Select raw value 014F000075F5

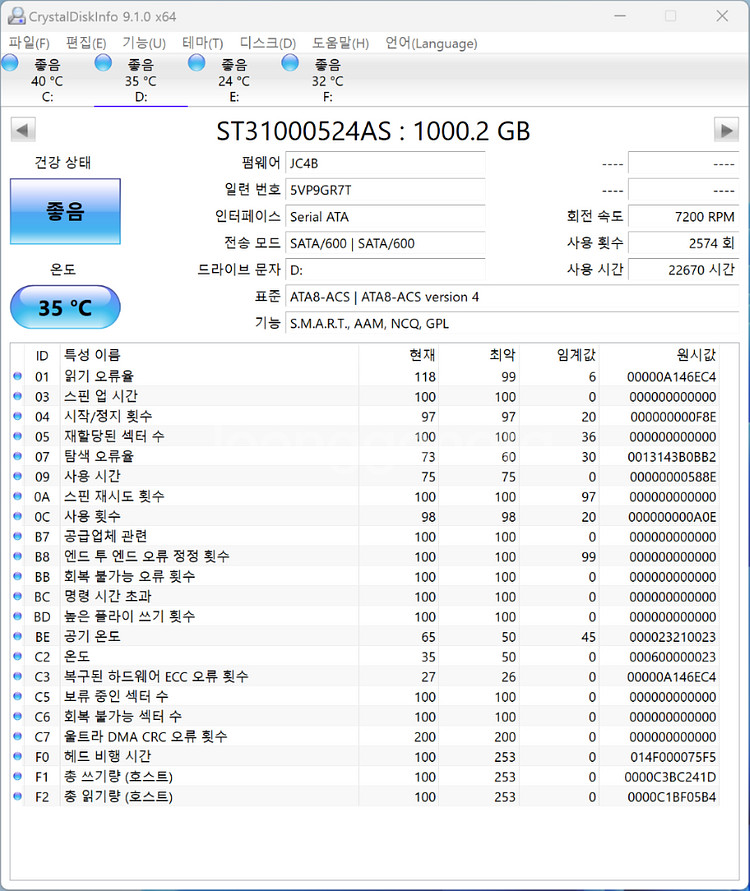(673, 757)
